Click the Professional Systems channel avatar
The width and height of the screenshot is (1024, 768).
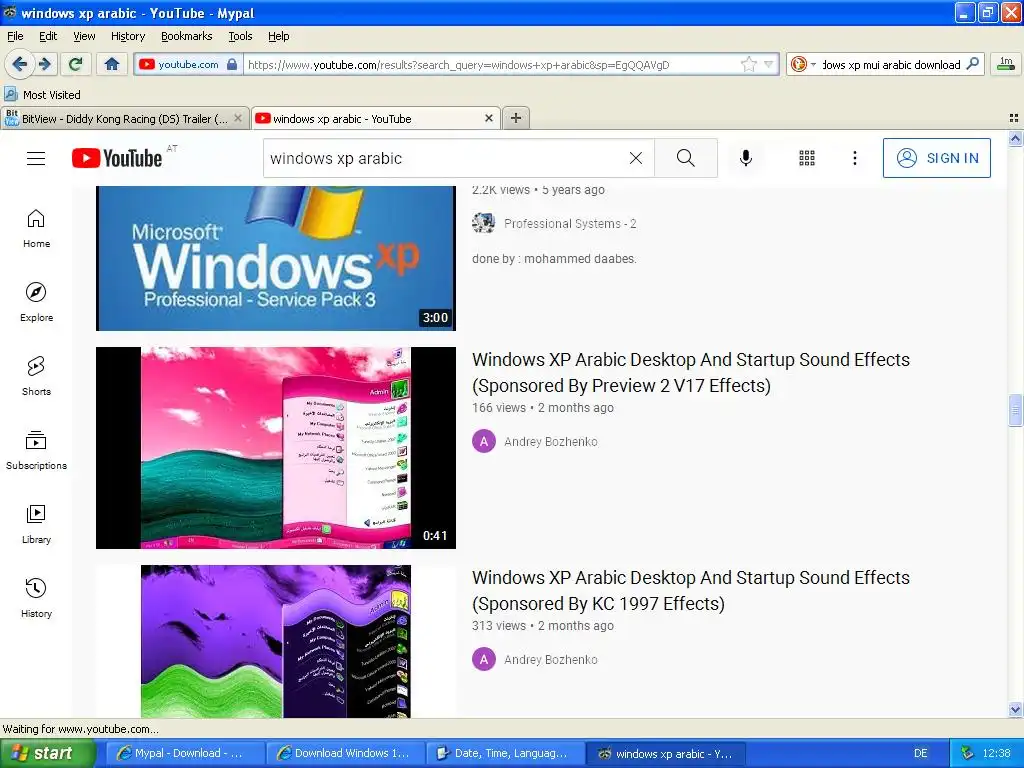(x=483, y=223)
